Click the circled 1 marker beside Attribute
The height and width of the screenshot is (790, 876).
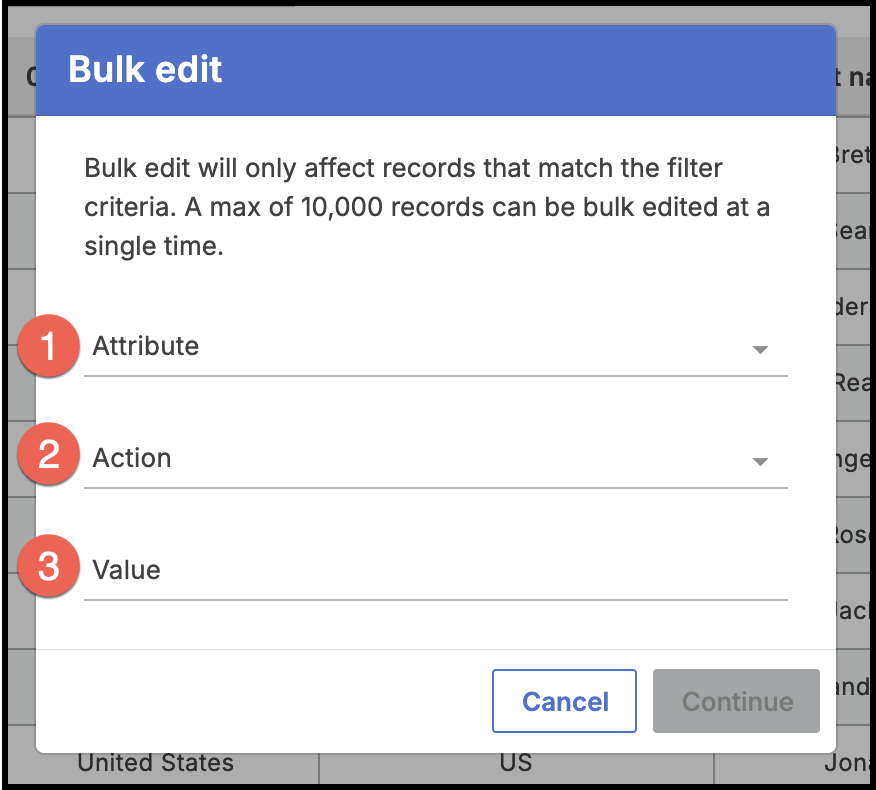click(48, 346)
